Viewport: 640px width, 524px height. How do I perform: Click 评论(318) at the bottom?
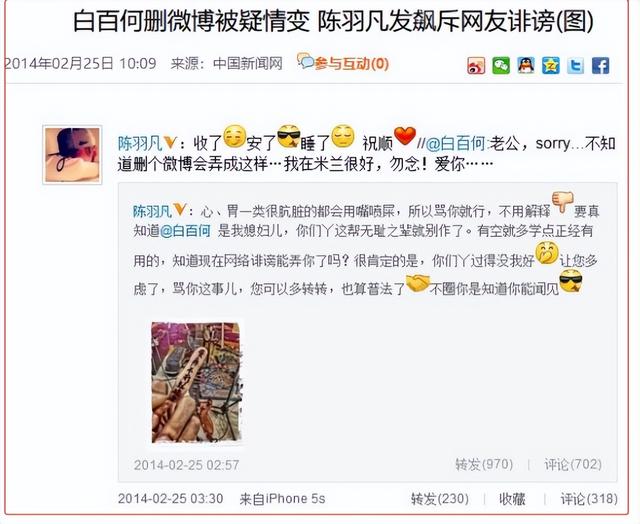[x=589, y=499]
